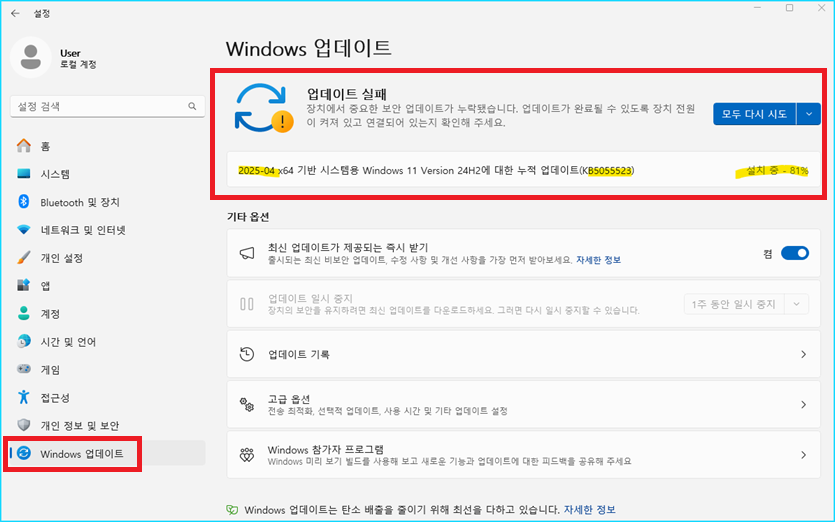
Task: Open the 앱 icon in sidebar
Action: click(24, 286)
